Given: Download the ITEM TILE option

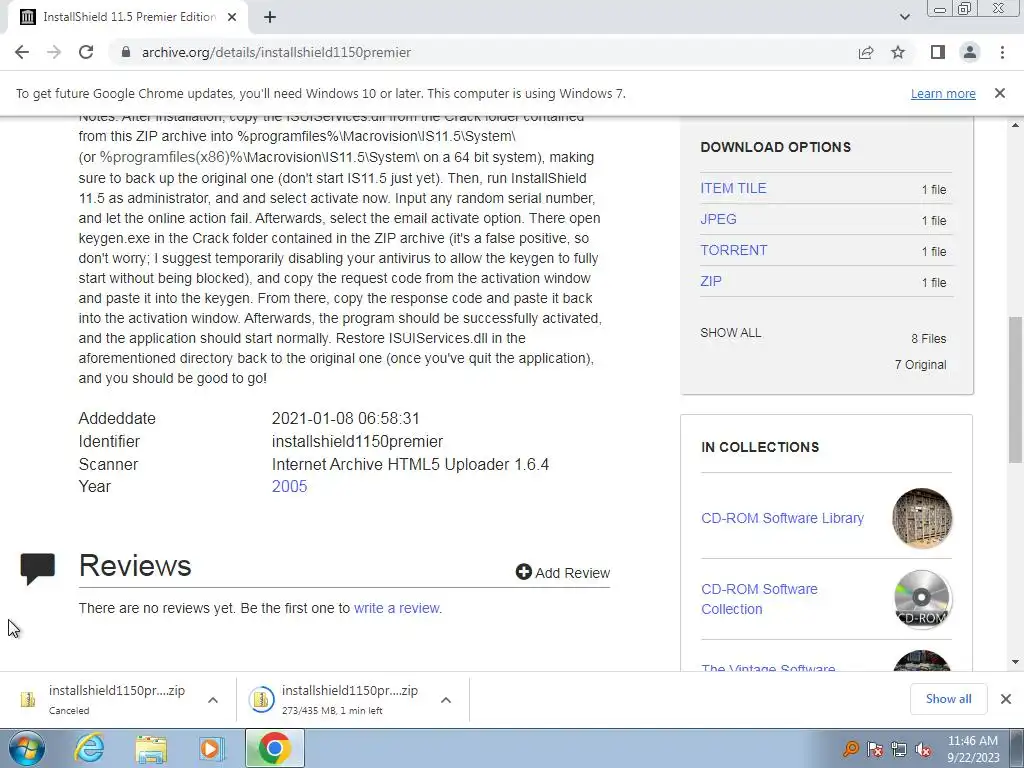Looking at the screenshot, I should click(x=733, y=188).
